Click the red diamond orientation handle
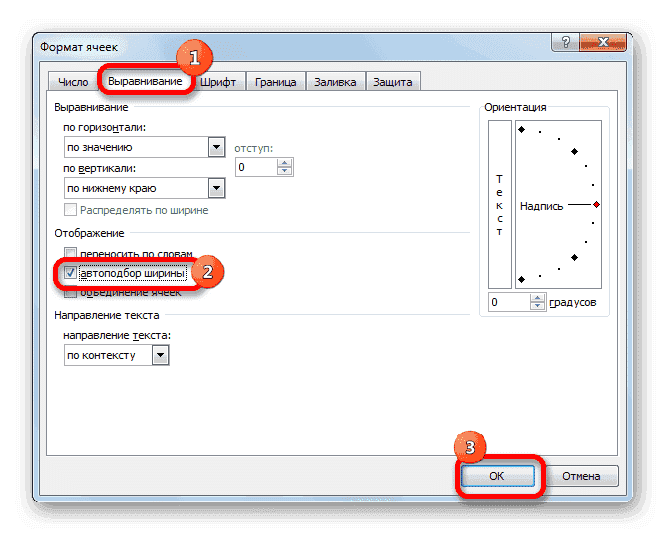The width and height of the screenshot is (666, 535). (596, 205)
